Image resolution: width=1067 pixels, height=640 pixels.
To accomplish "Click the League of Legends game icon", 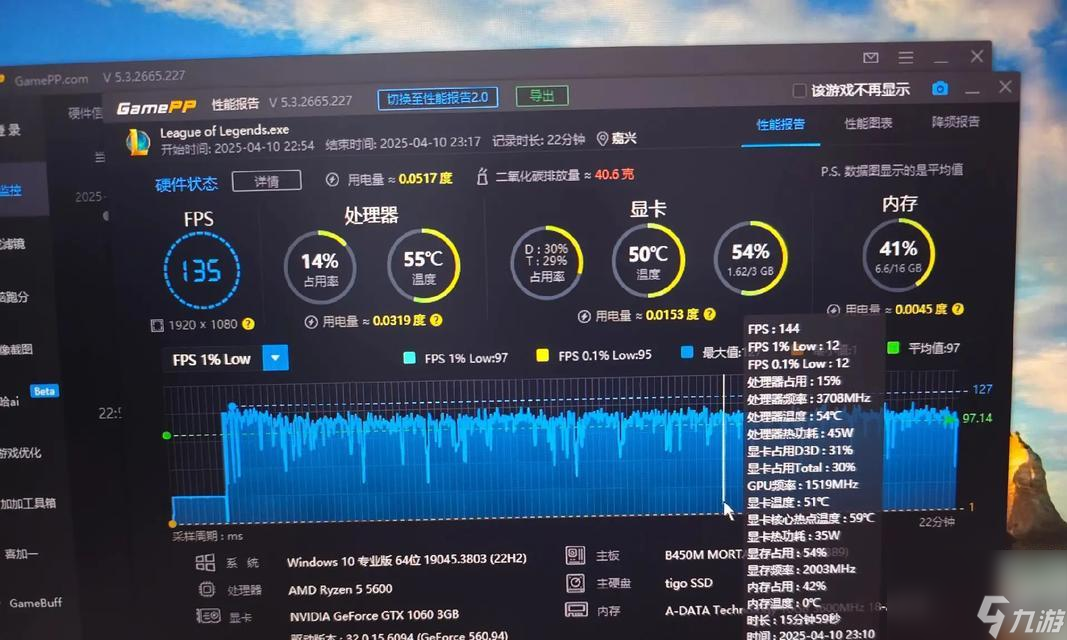I will [x=138, y=141].
